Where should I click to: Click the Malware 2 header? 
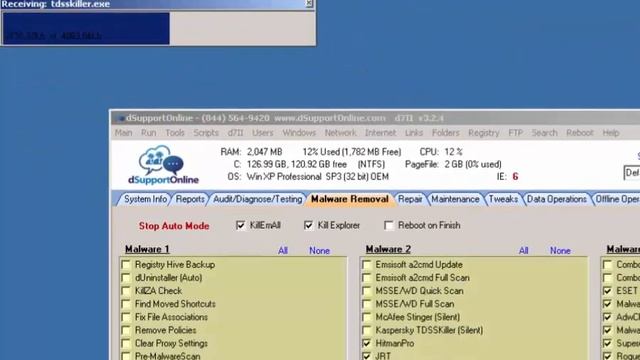click(388, 249)
